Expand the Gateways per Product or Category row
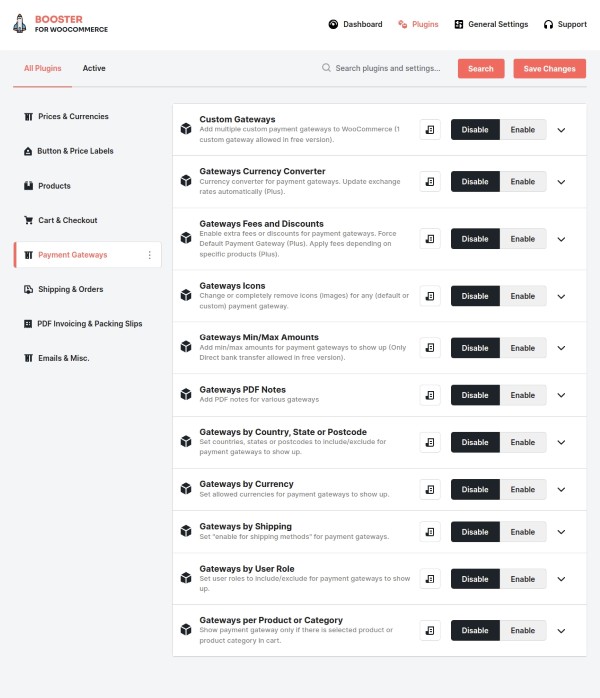Viewport: 600px width, 698px height. coord(561,631)
